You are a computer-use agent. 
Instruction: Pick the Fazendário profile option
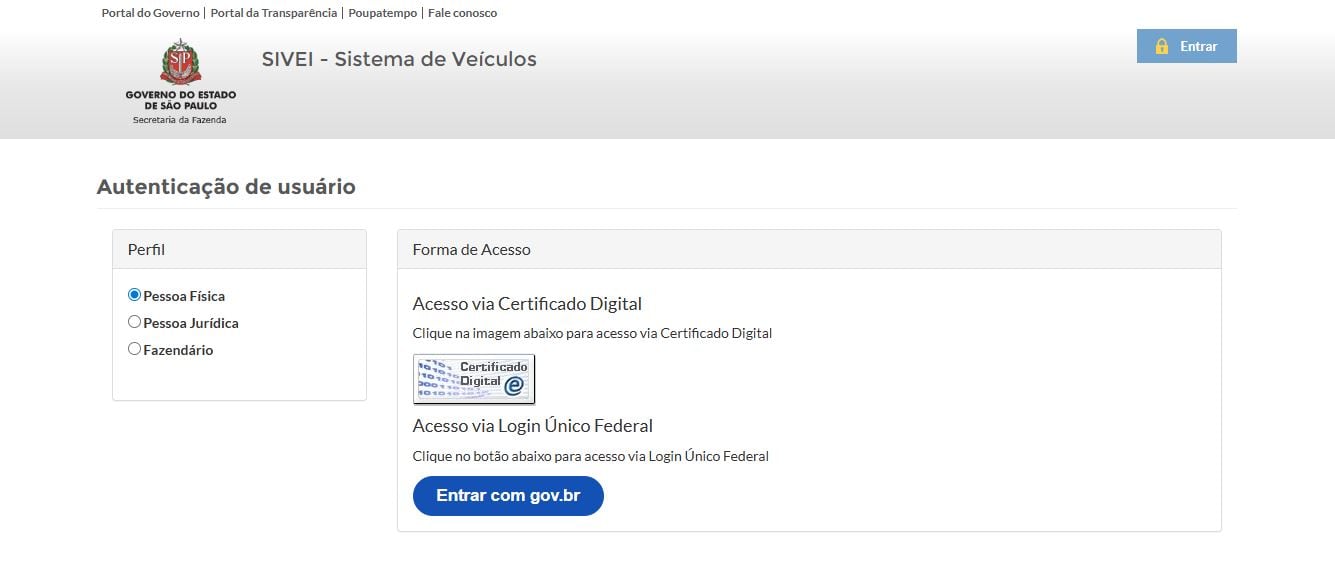[x=135, y=349]
